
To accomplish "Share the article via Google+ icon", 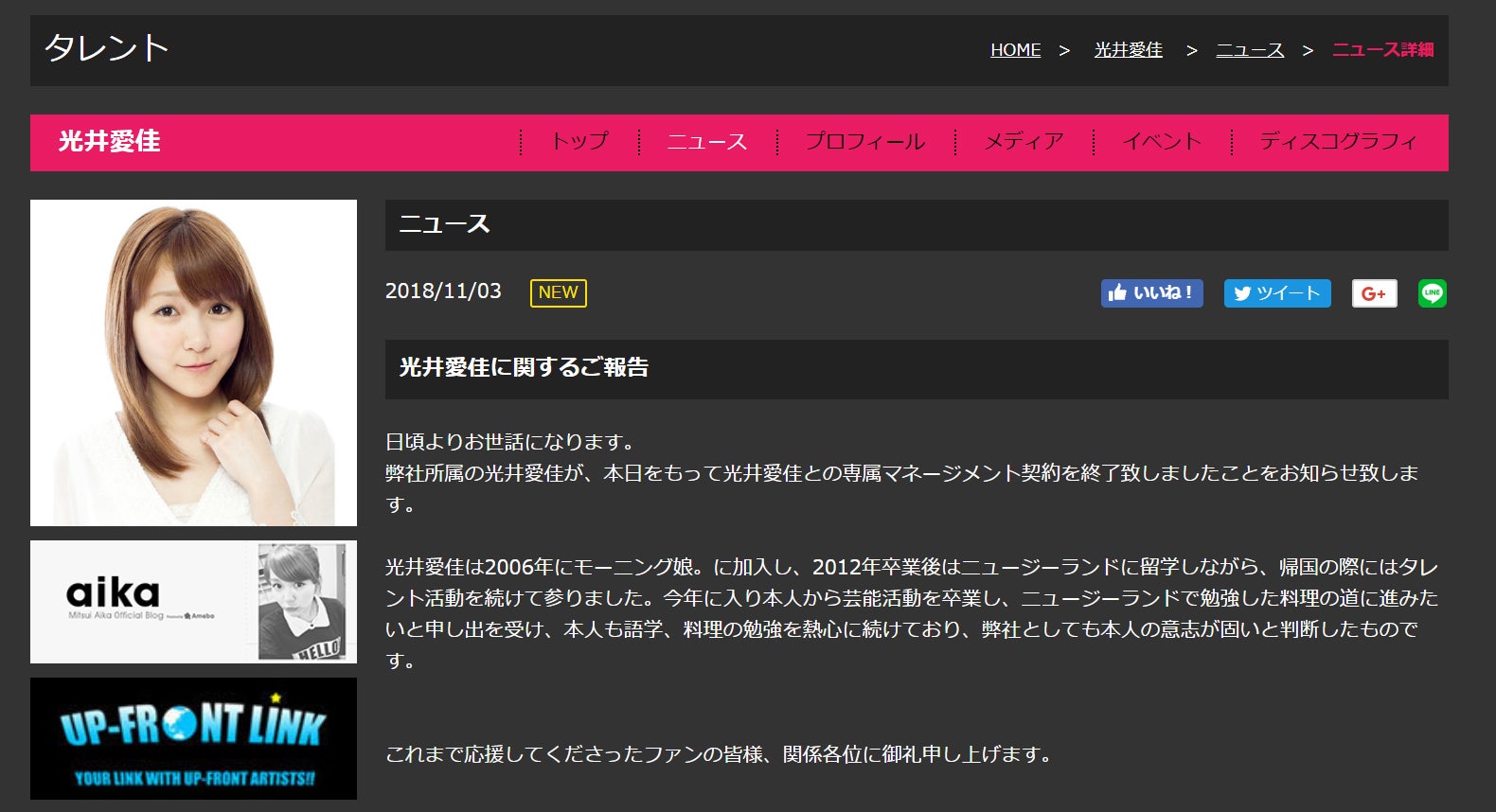I will (x=1374, y=293).
